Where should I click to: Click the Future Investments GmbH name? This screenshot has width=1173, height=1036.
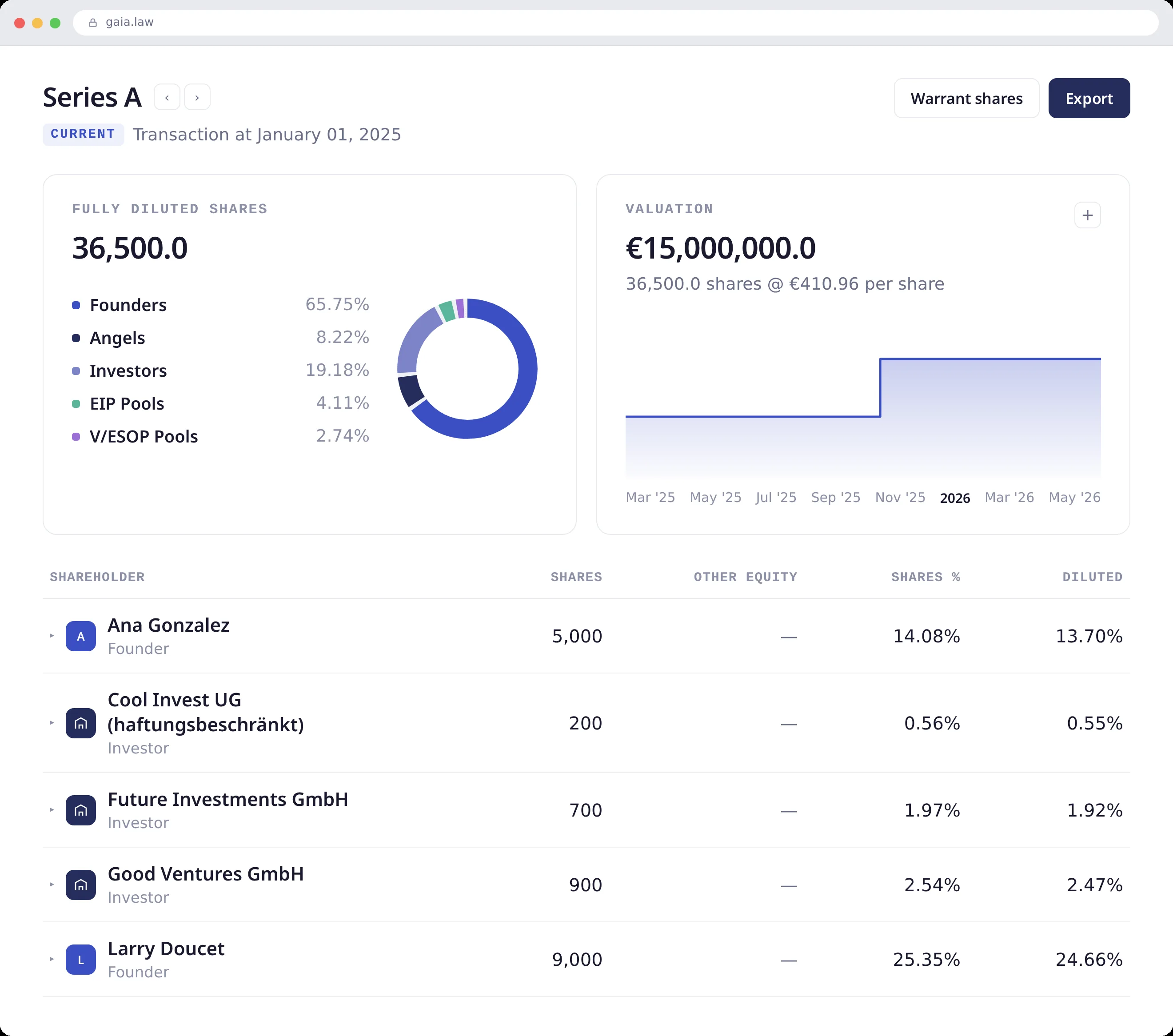228,799
